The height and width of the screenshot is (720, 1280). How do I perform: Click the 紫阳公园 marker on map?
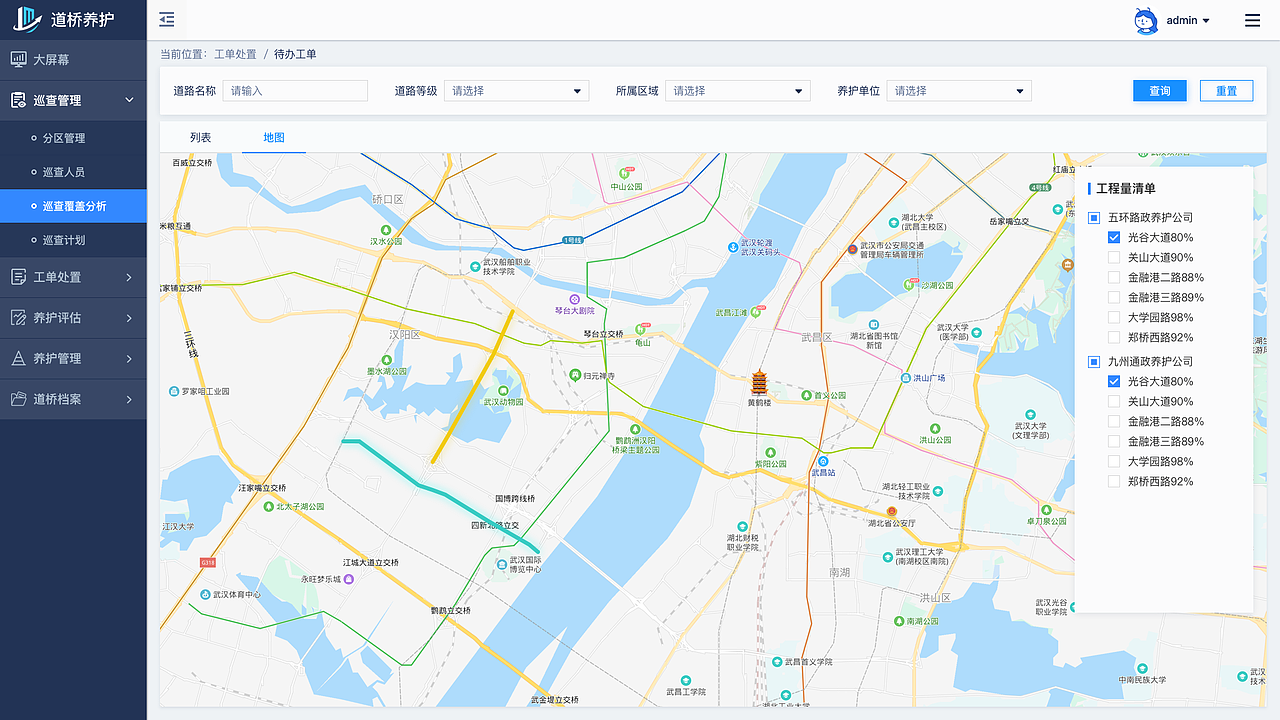pyautogui.click(x=770, y=452)
